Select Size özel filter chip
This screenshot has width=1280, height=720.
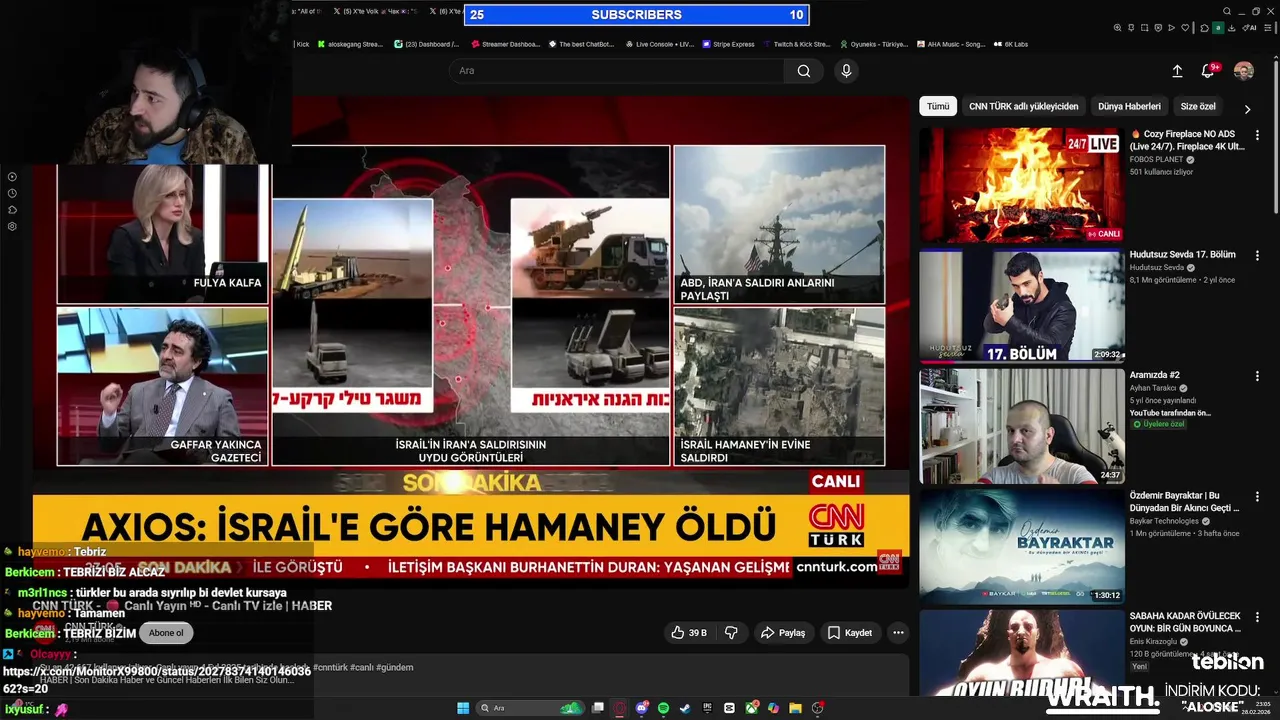[x=1198, y=106]
